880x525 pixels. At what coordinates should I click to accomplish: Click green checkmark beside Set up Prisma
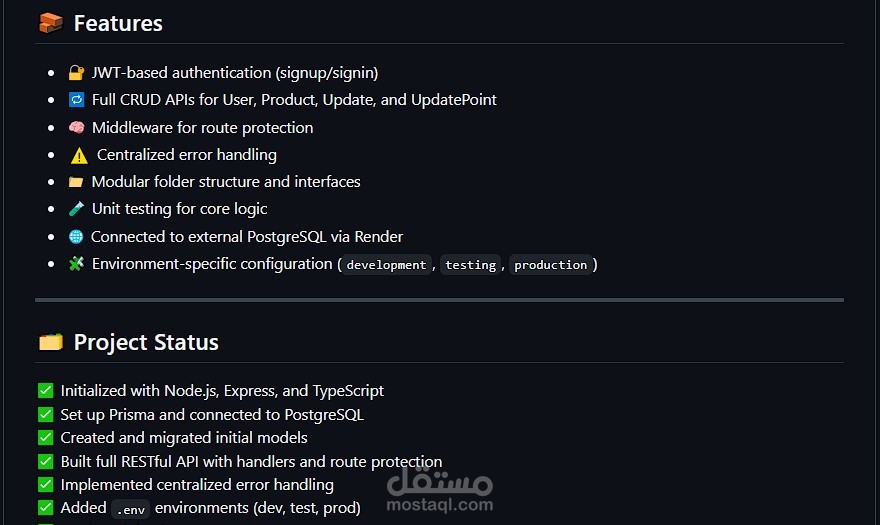(x=45, y=414)
